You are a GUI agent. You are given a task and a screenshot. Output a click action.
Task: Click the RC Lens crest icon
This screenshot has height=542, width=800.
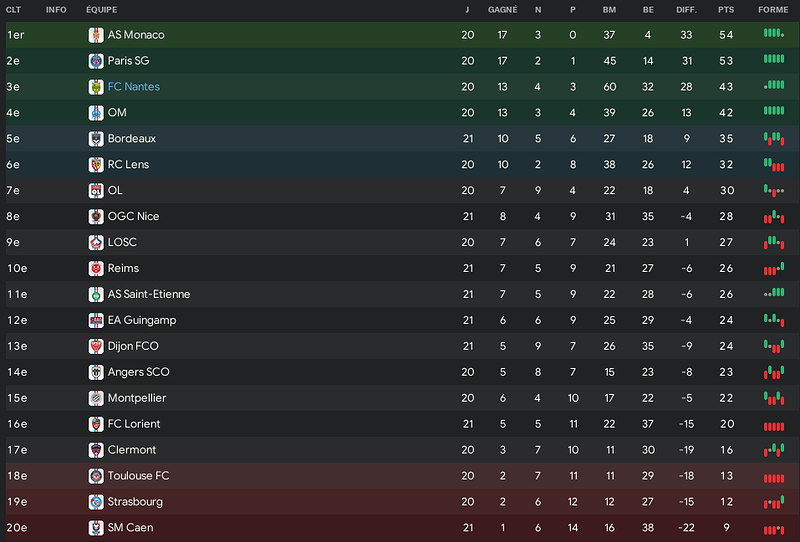tap(96, 164)
